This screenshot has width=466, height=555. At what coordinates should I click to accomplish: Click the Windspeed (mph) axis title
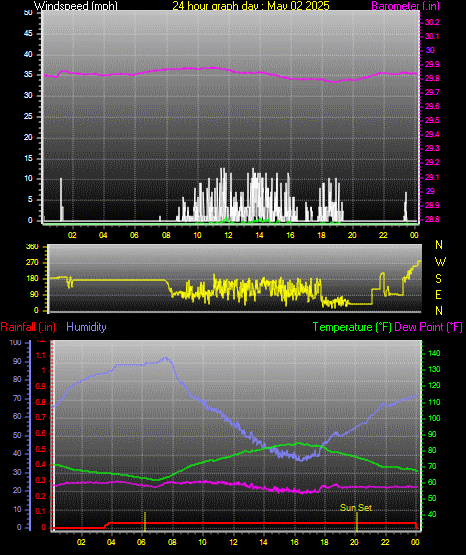[x=76, y=5]
